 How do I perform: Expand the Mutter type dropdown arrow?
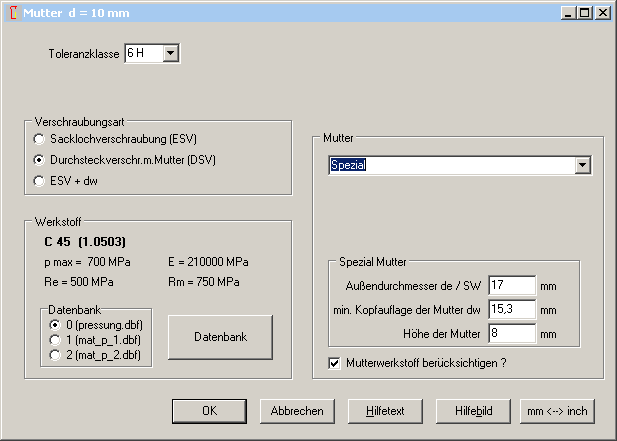click(x=582, y=165)
